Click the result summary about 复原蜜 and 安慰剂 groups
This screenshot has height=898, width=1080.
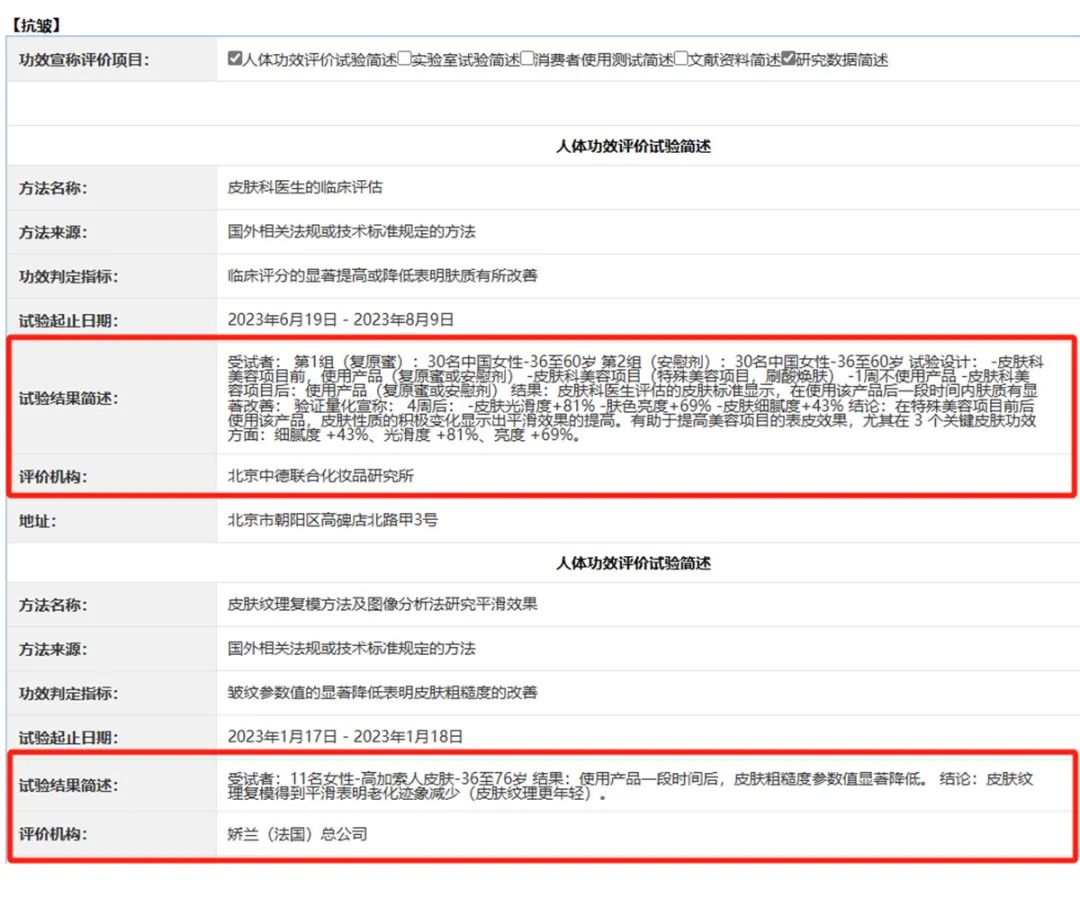click(x=630, y=398)
